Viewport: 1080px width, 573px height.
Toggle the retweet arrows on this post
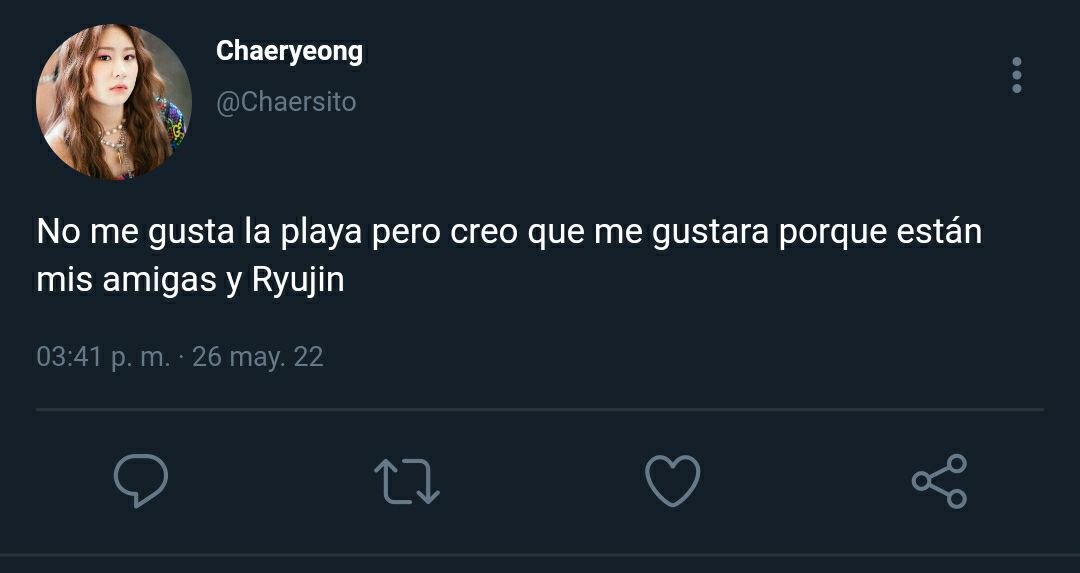[x=406, y=481]
